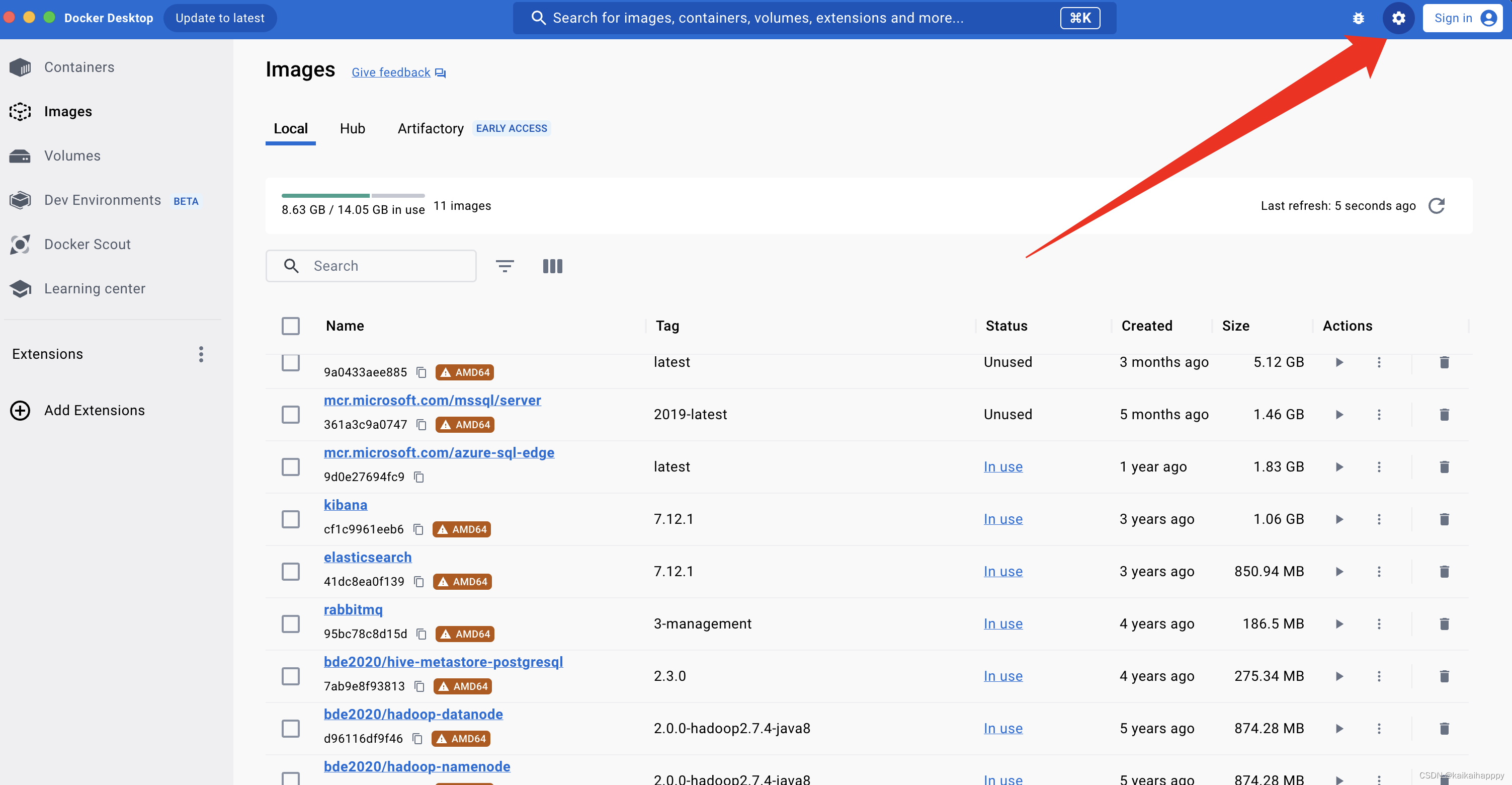Open the filter options icon

(505, 266)
